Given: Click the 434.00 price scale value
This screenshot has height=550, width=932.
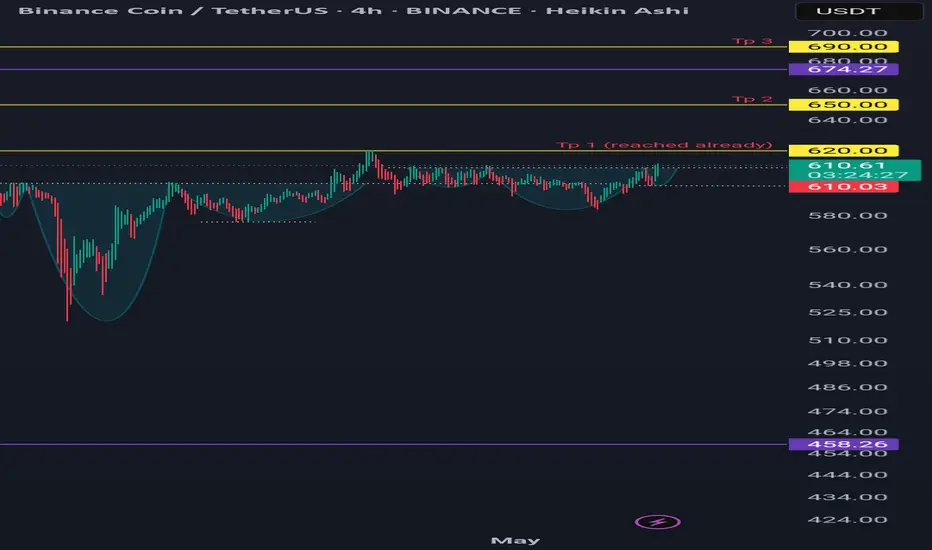Looking at the screenshot, I should coord(848,497).
